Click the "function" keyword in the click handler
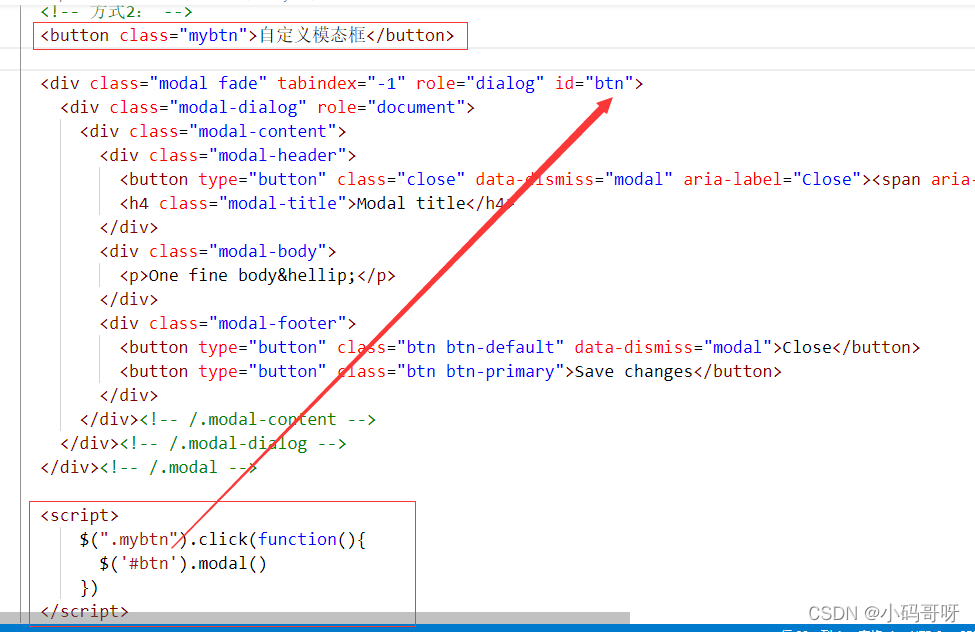 (297, 539)
